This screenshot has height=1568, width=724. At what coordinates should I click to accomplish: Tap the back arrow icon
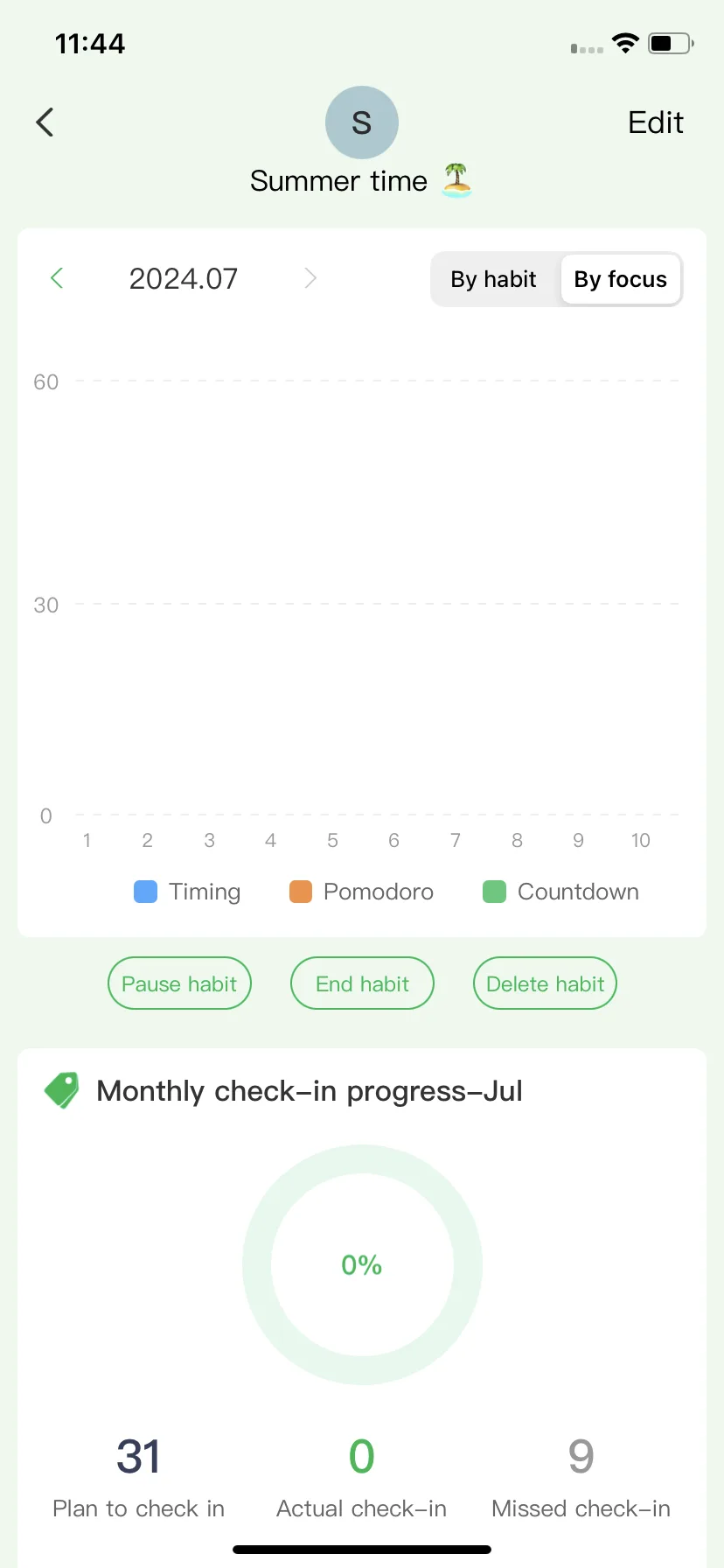pos(45,122)
